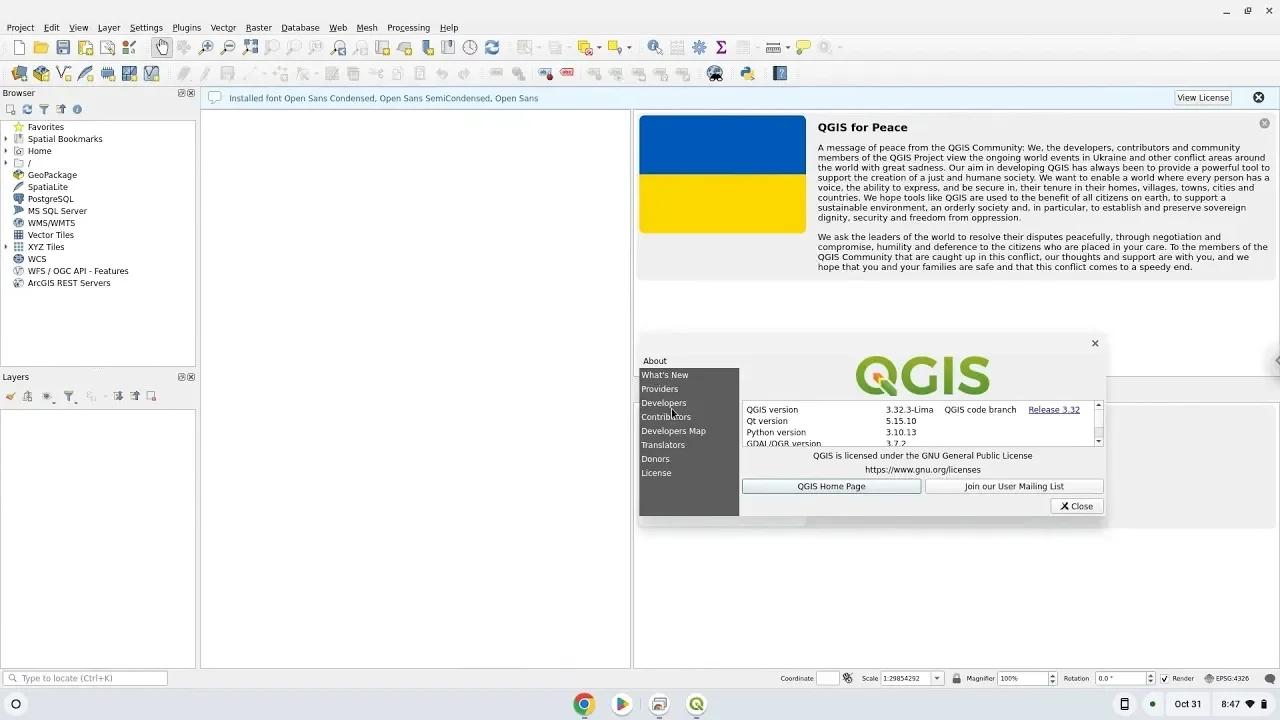Toggle the Show Map Tips tool
This screenshot has height=720, width=1280.
[801, 47]
